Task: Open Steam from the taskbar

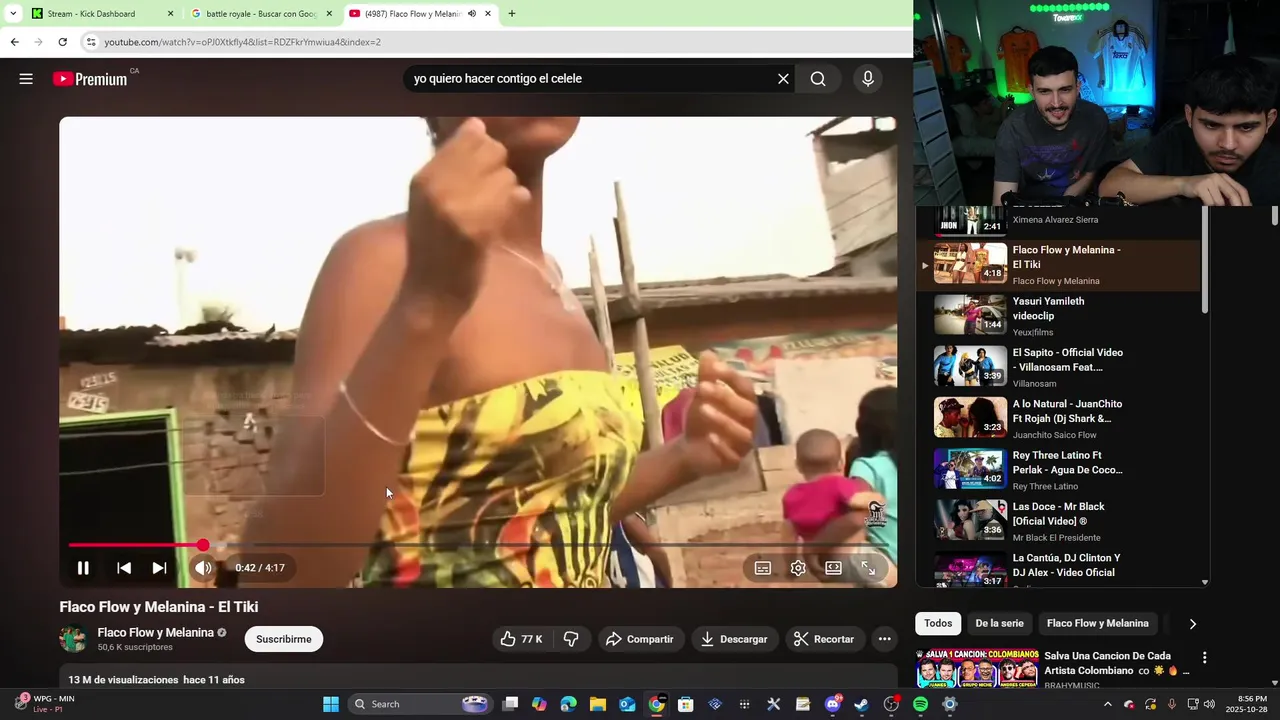Action: click(x=861, y=704)
